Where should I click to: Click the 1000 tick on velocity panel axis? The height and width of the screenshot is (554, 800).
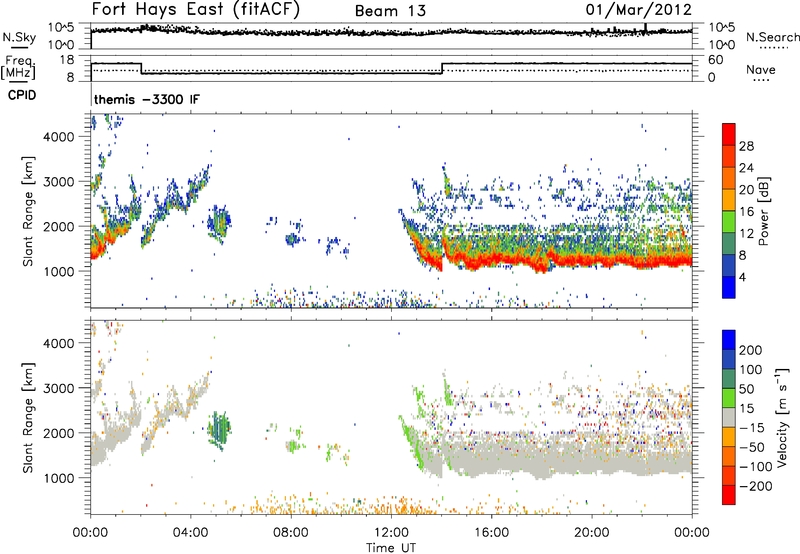(x=59, y=478)
